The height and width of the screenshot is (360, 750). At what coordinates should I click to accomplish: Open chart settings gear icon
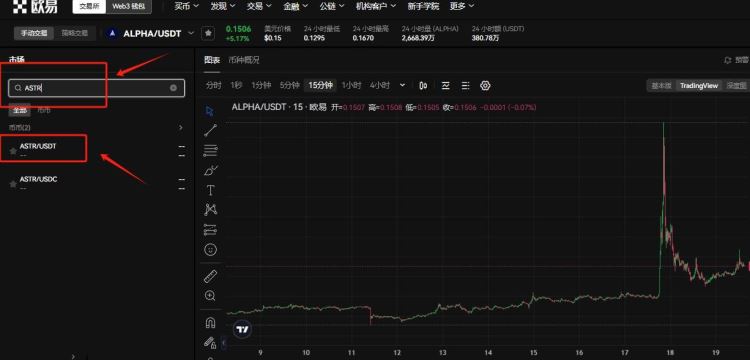pos(485,86)
